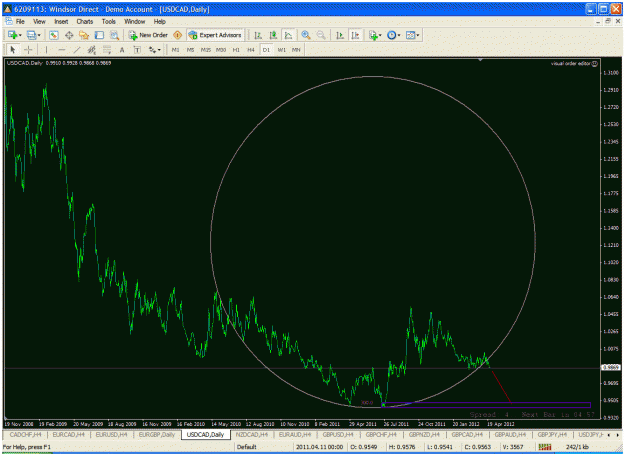Toggle chart Auto Scroll
This screenshot has width=625, height=454.
point(340,35)
